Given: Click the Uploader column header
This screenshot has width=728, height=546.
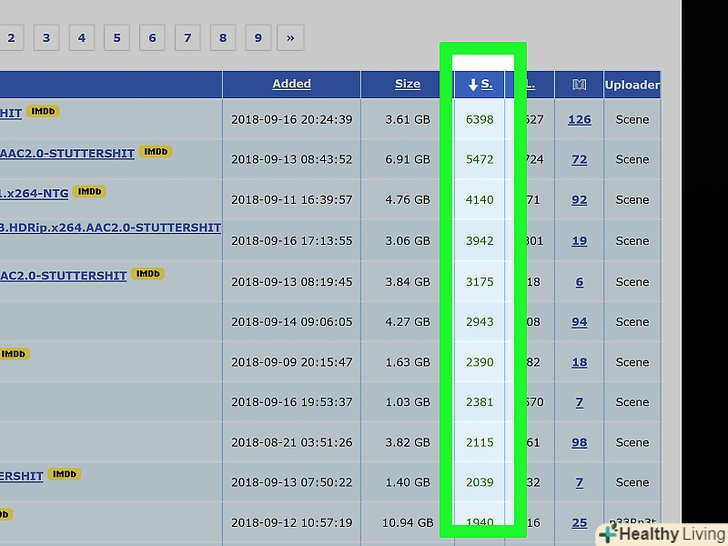Looking at the screenshot, I should pyautogui.click(x=632, y=85).
